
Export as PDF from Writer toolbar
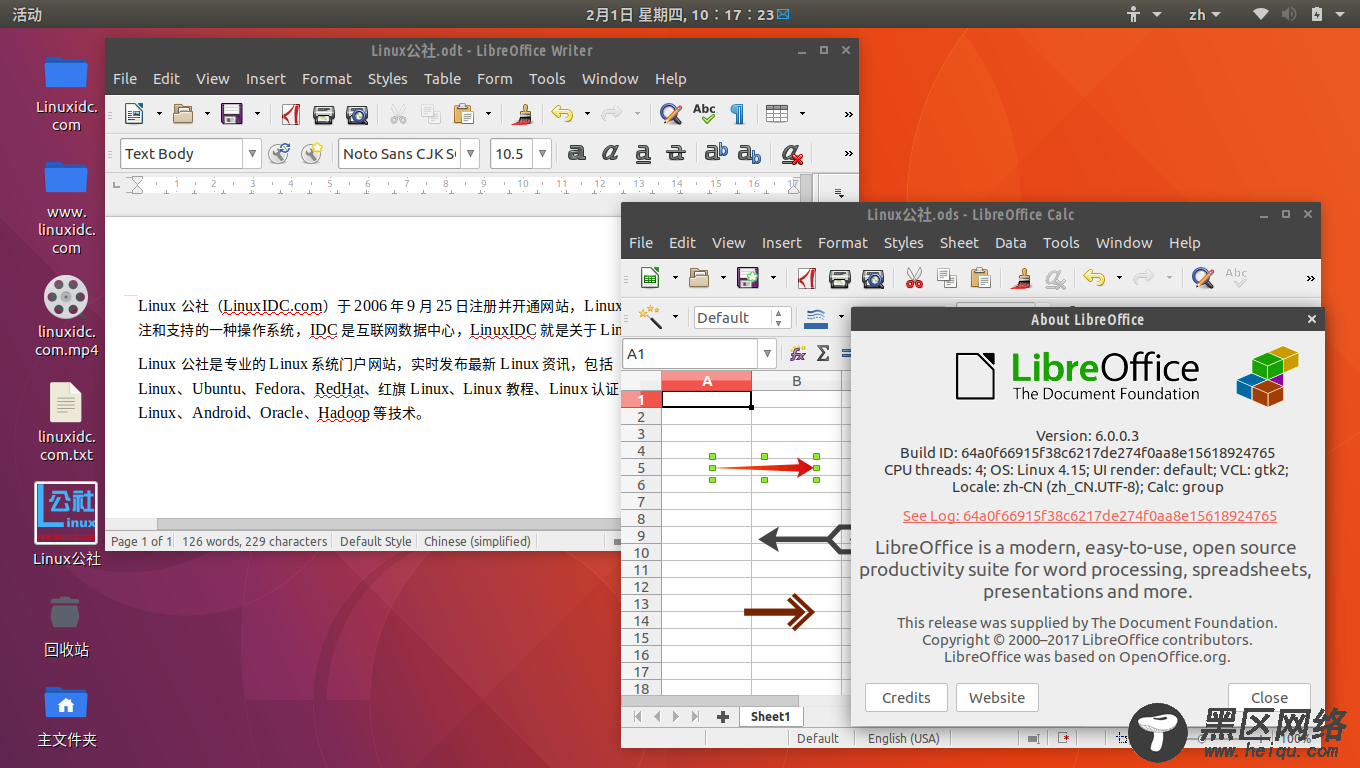tap(291, 114)
